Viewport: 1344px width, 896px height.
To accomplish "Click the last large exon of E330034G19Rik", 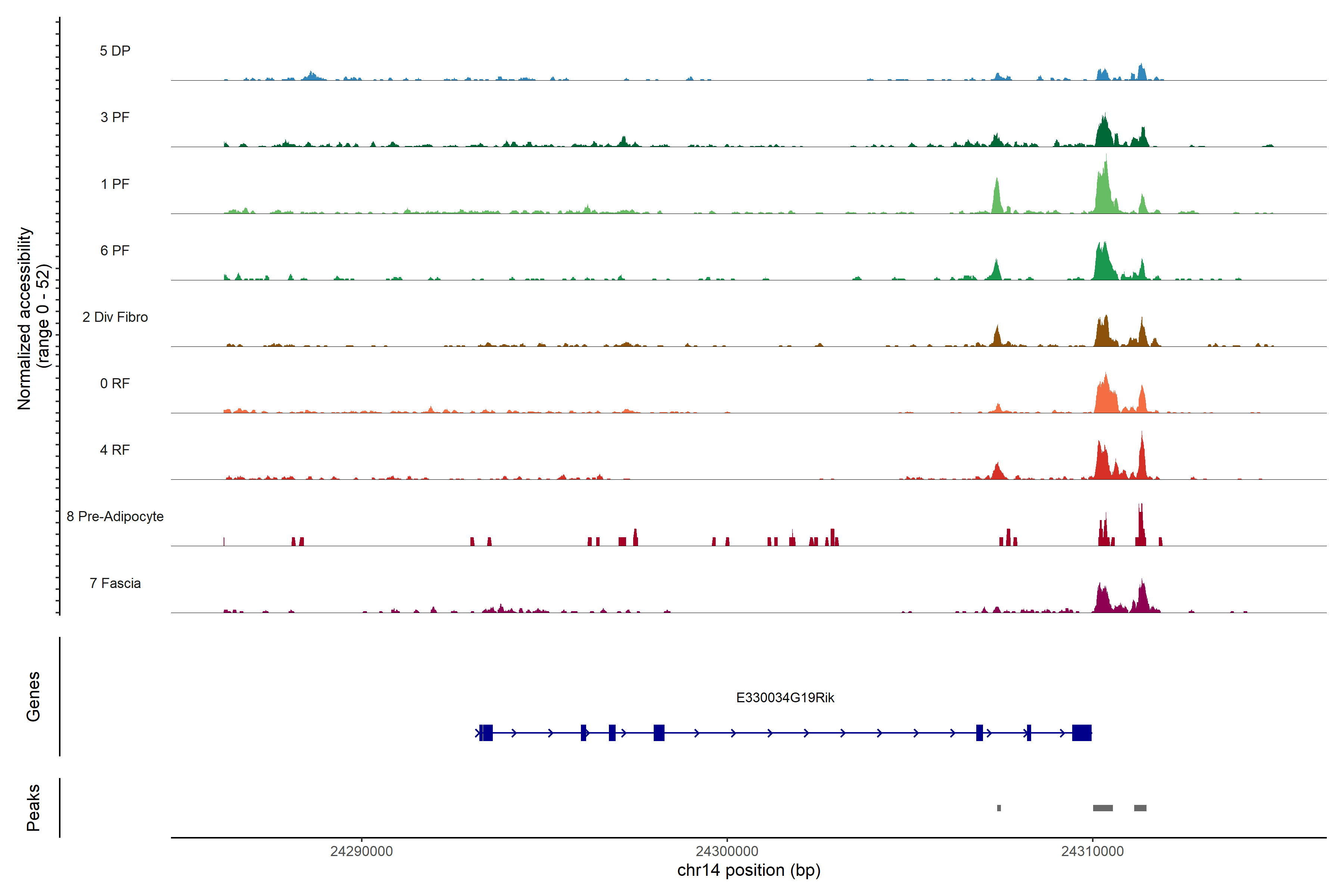I will tap(1081, 732).
